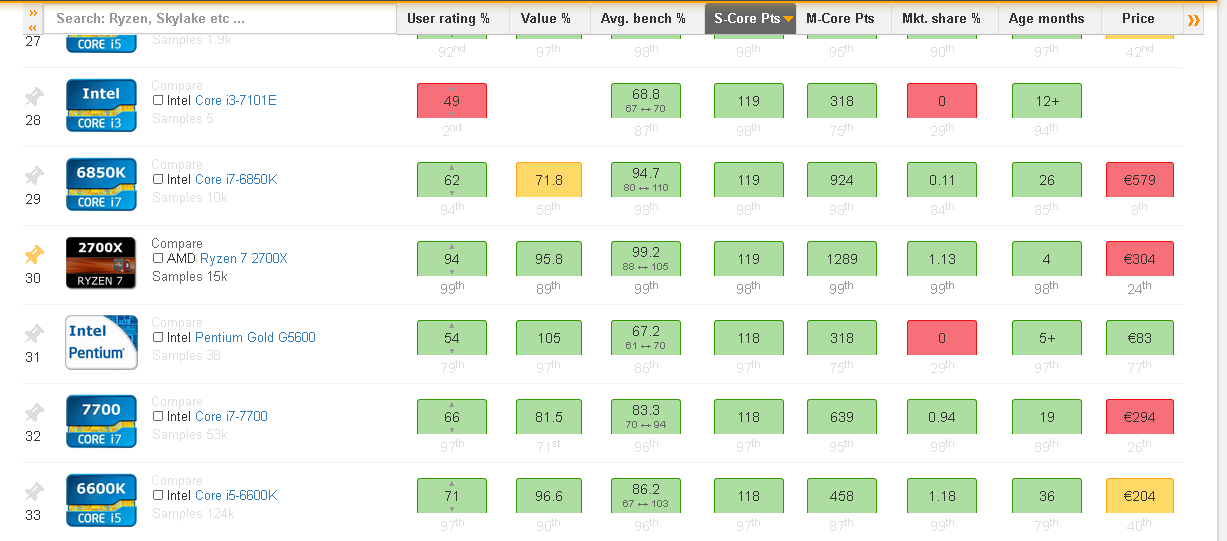
Task: Open the Core i7-6850K link
Action: coord(236,180)
